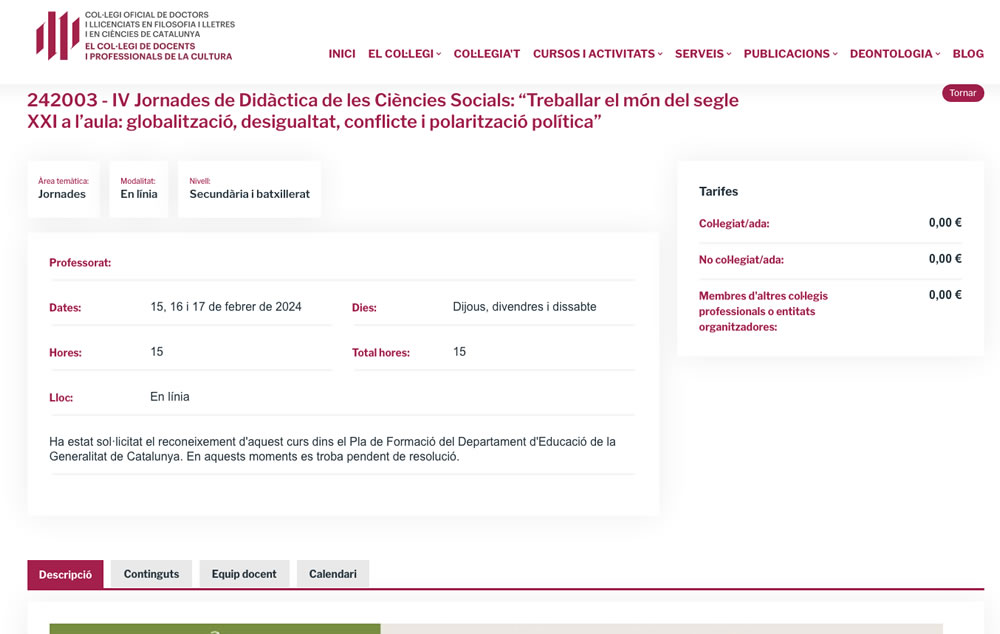Expand the DEONTOLOGIA dropdown menu
1000x634 pixels.
click(x=894, y=54)
